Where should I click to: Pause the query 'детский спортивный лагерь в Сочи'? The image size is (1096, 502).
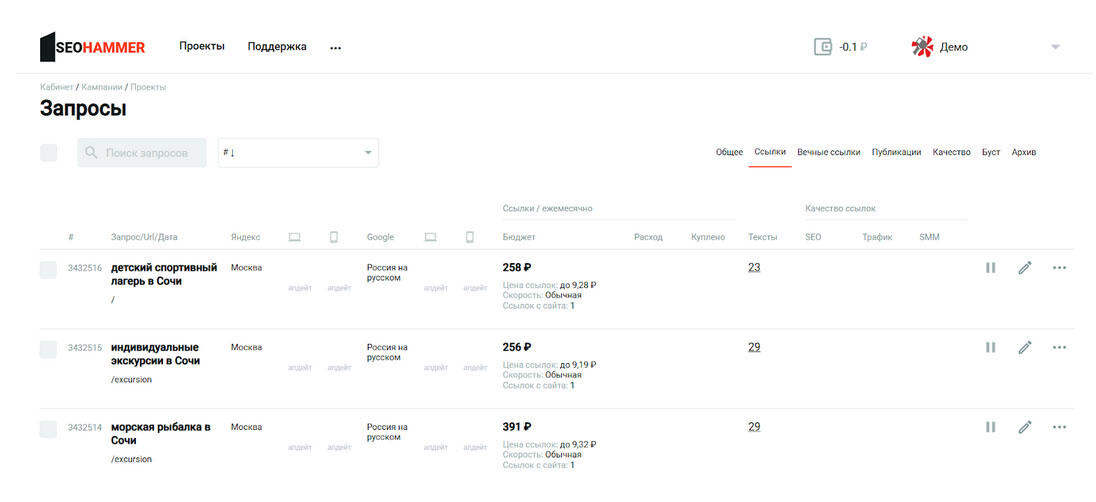990,268
